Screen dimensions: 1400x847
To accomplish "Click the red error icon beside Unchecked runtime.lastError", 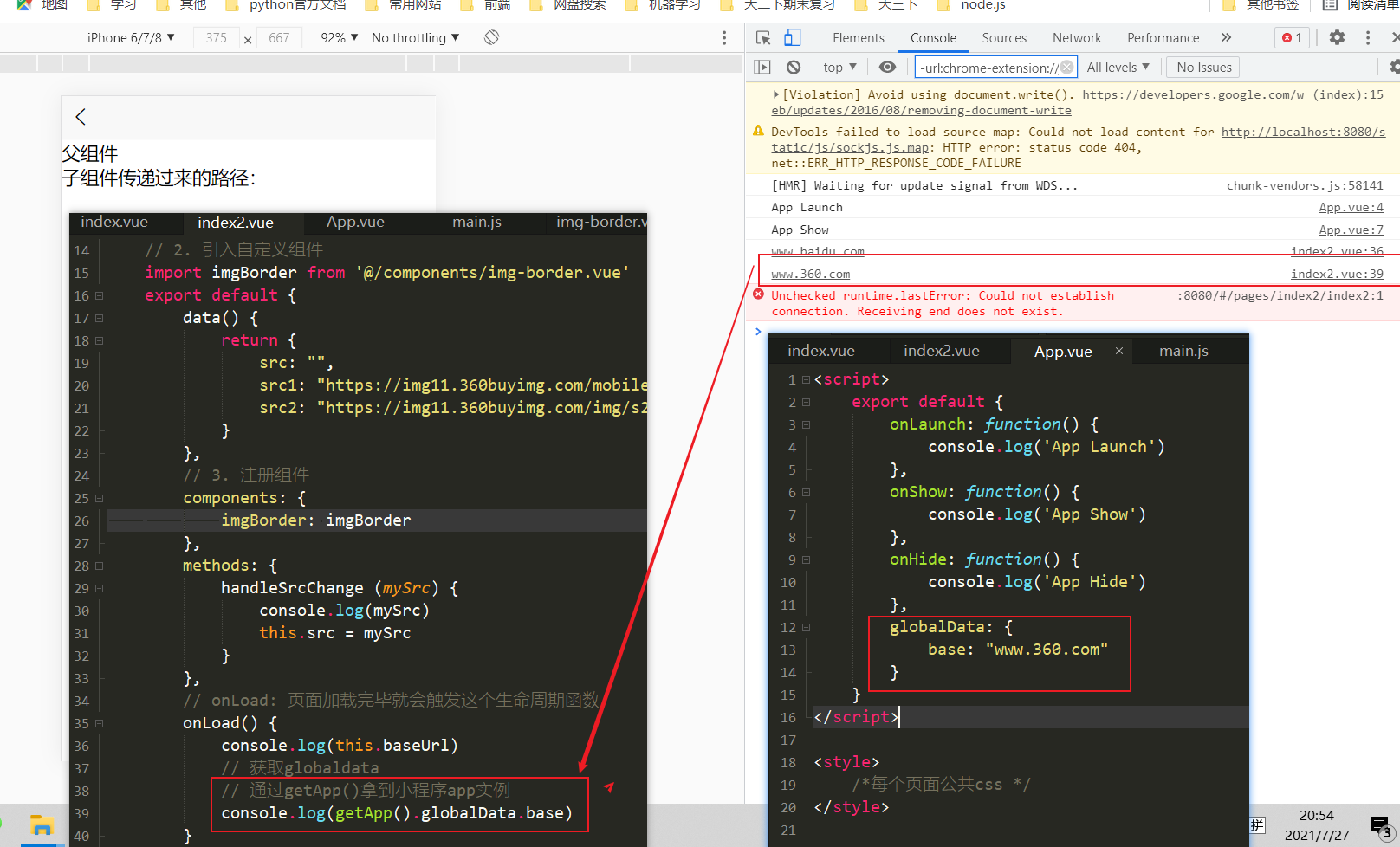I will pos(758,294).
